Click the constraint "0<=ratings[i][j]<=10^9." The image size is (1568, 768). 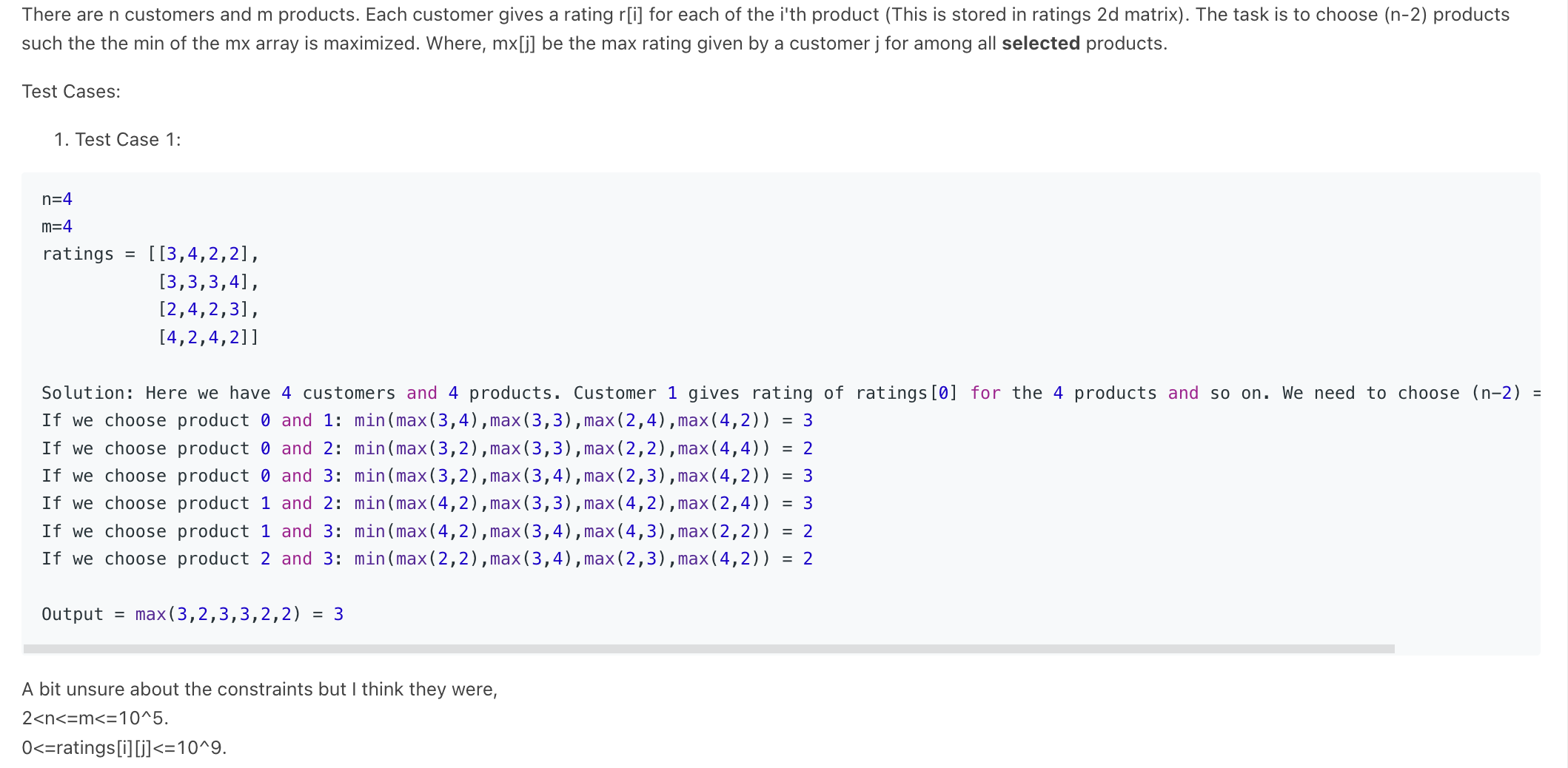[x=124, y=748]
